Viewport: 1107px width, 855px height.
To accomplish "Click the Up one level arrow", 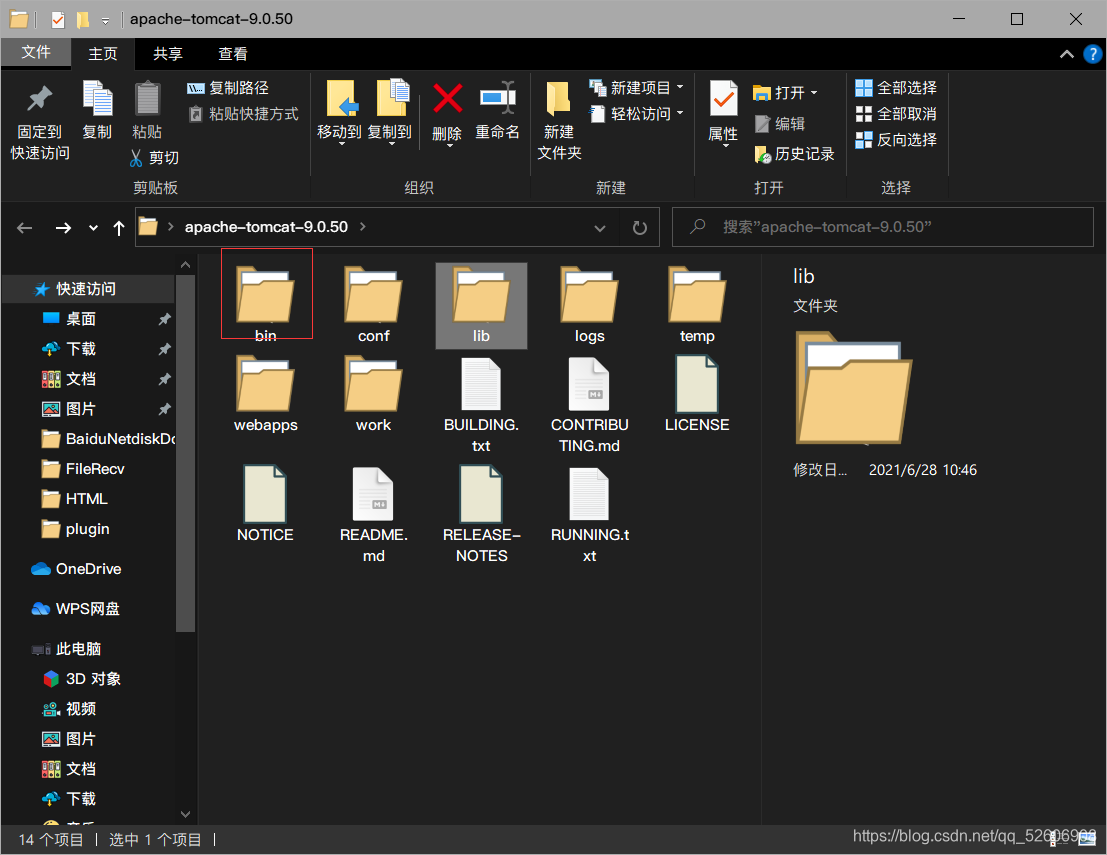I will click(x=119, y=227).
